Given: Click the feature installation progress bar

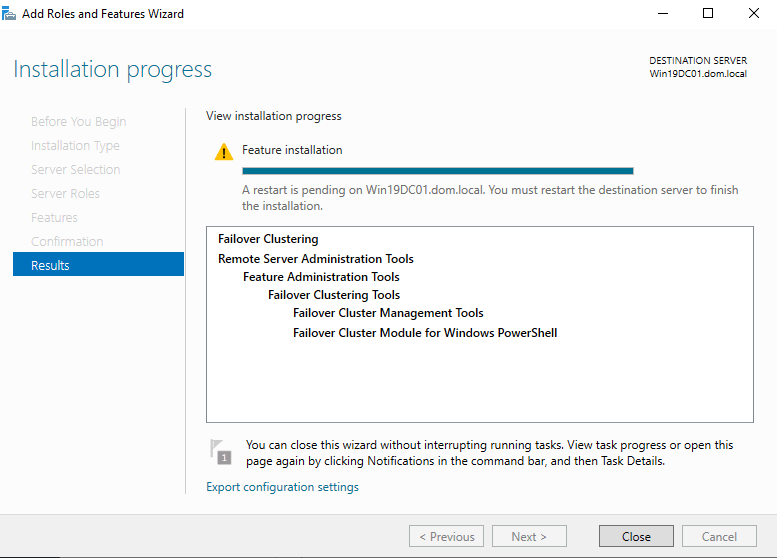Looking at the screenshot, I should tap(437, 171).
